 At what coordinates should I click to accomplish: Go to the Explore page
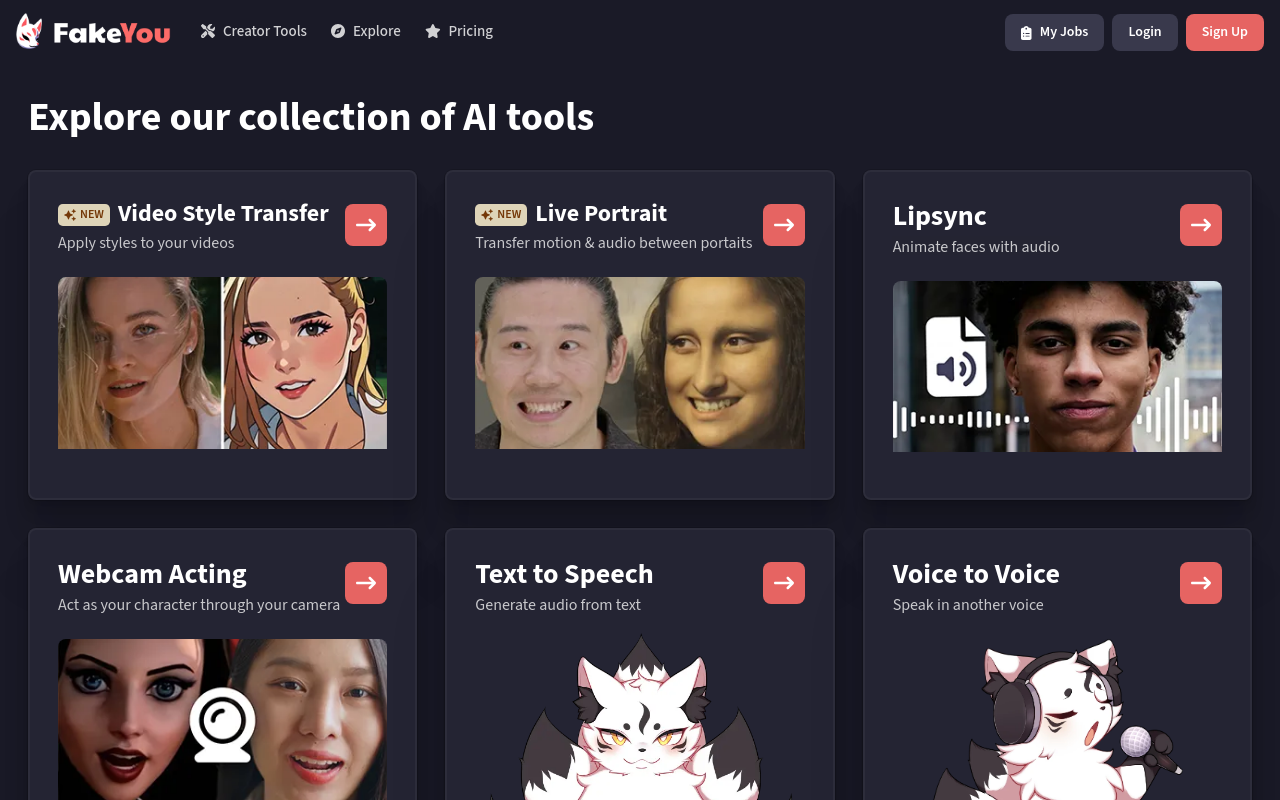point(366,31)
